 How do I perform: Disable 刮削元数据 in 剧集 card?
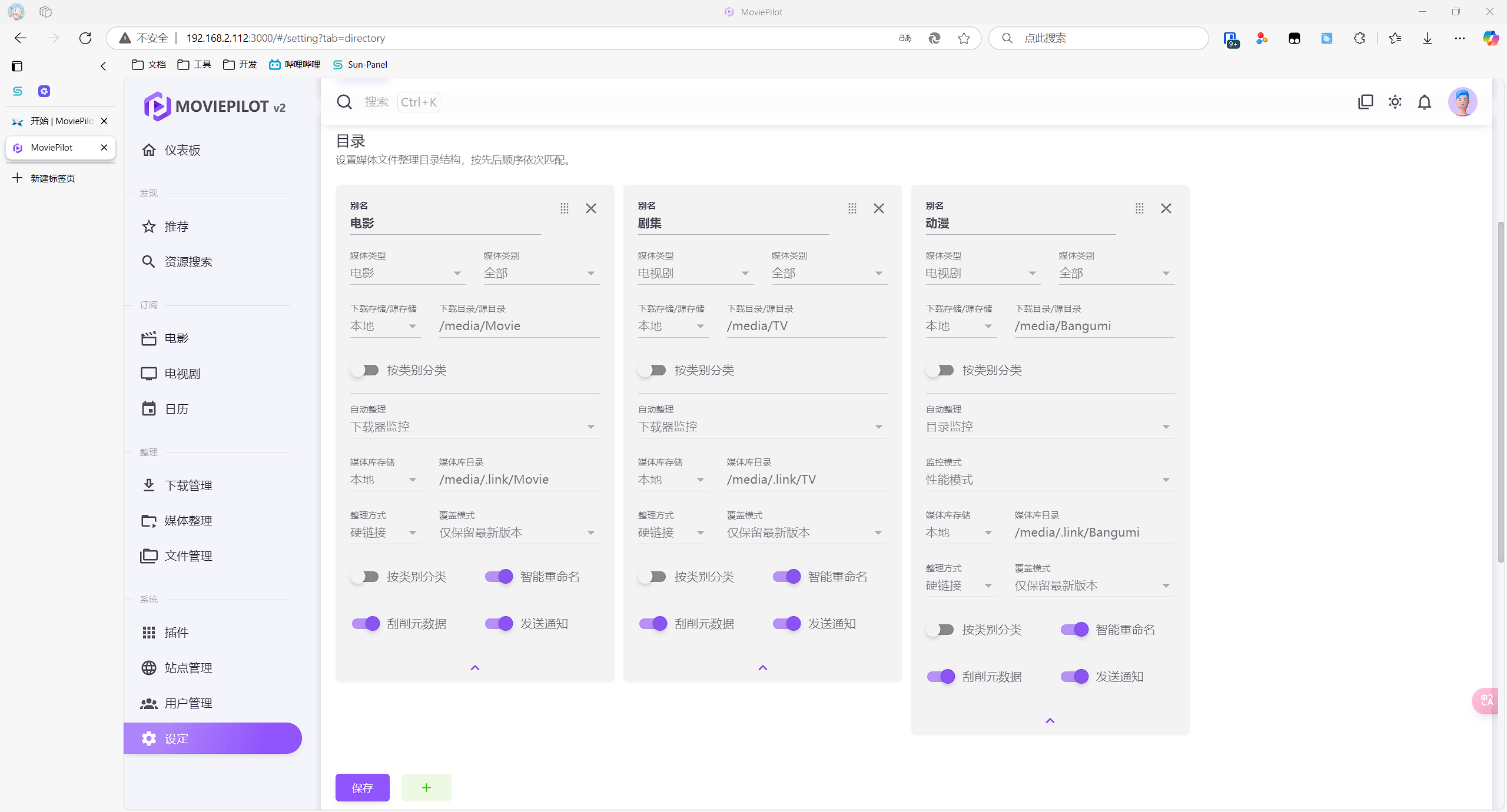click(653, 624)
